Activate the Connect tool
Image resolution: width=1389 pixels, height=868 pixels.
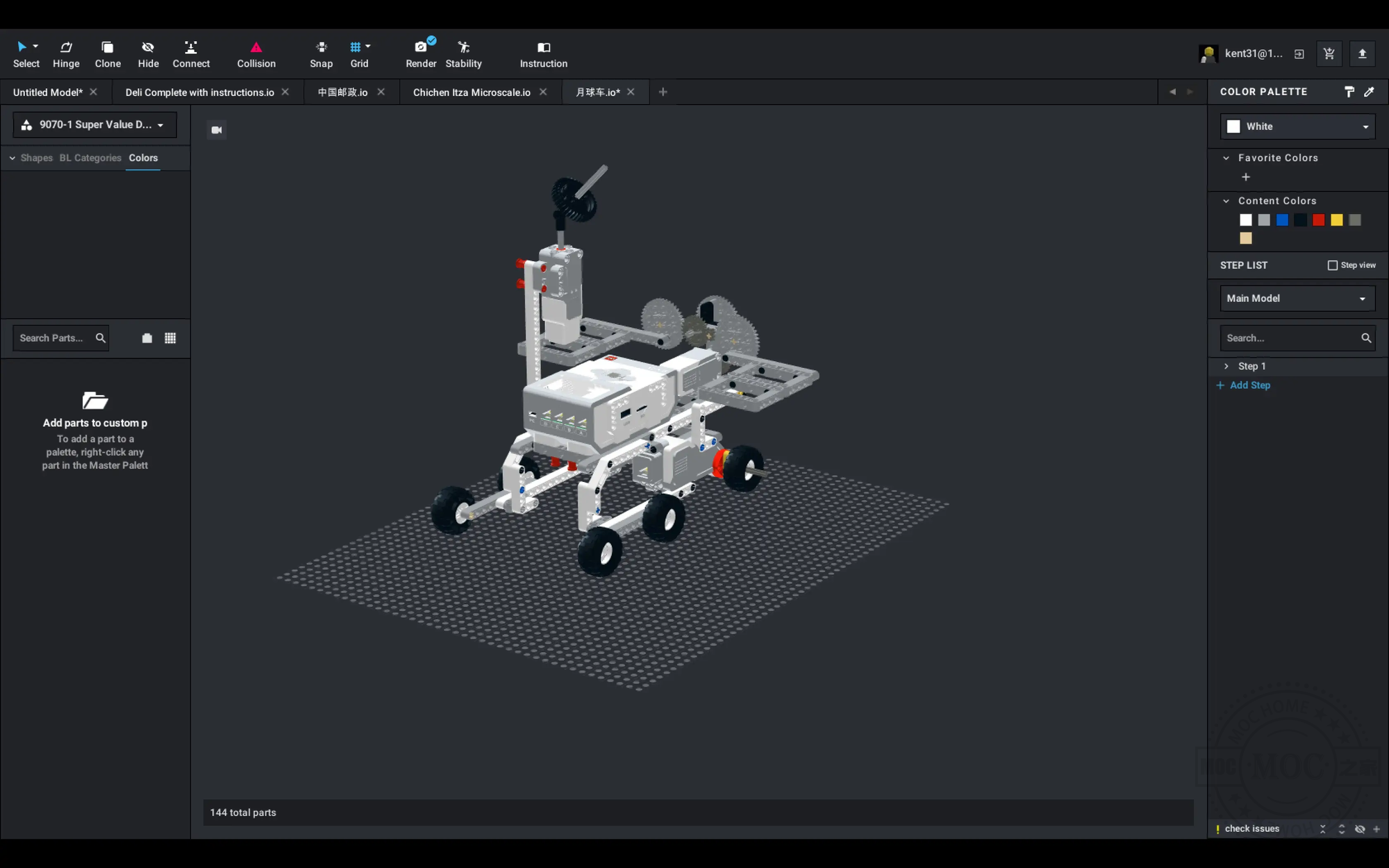(190, 54)
